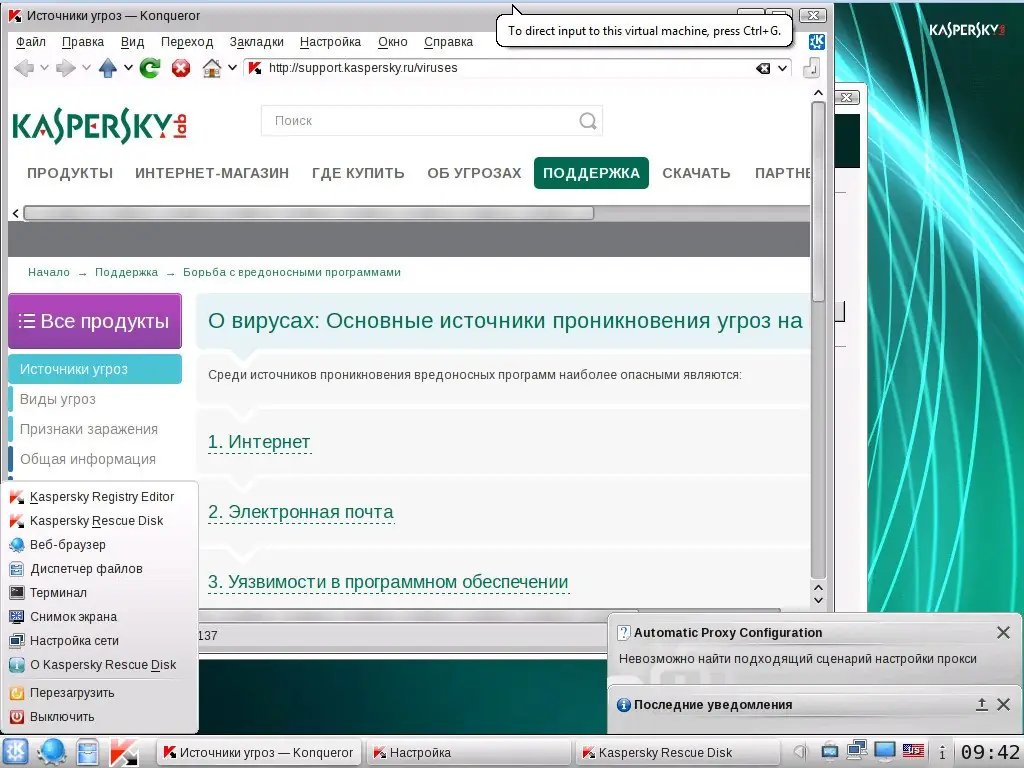Reload the page with the green refresh icon
The image size is (1024, 768).
149,68
